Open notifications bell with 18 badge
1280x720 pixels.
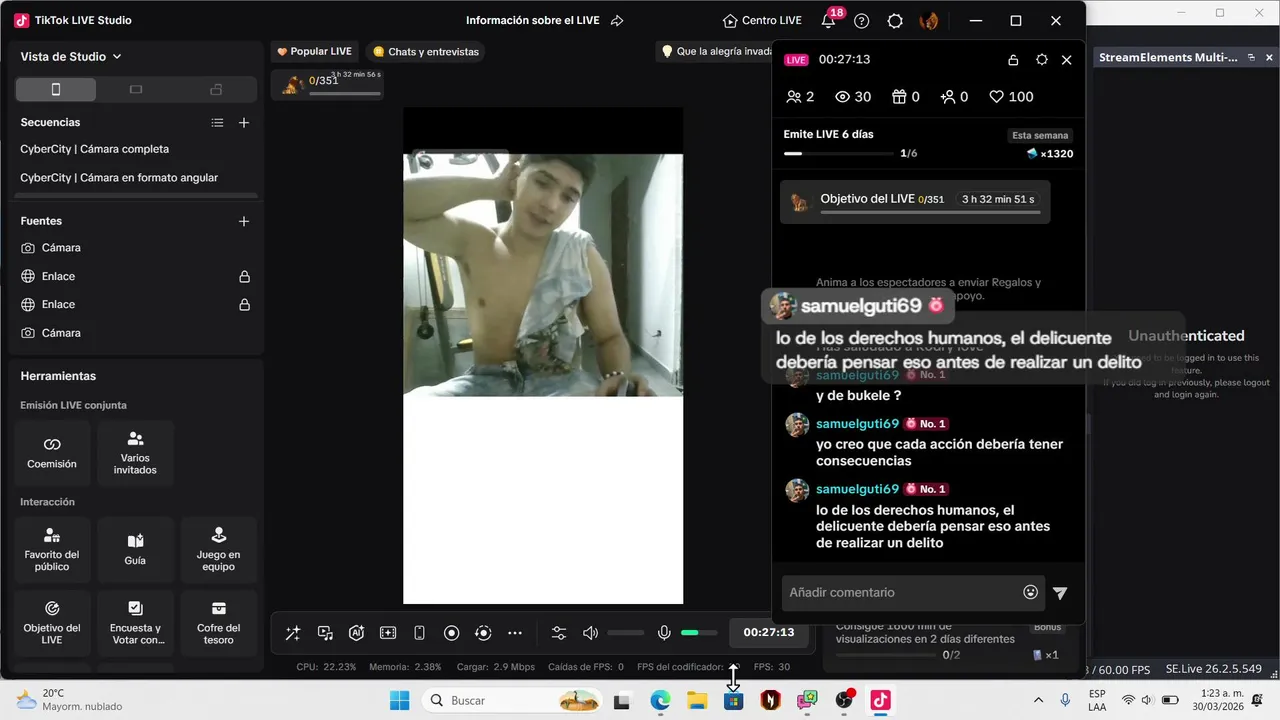(x=828, y=20)
